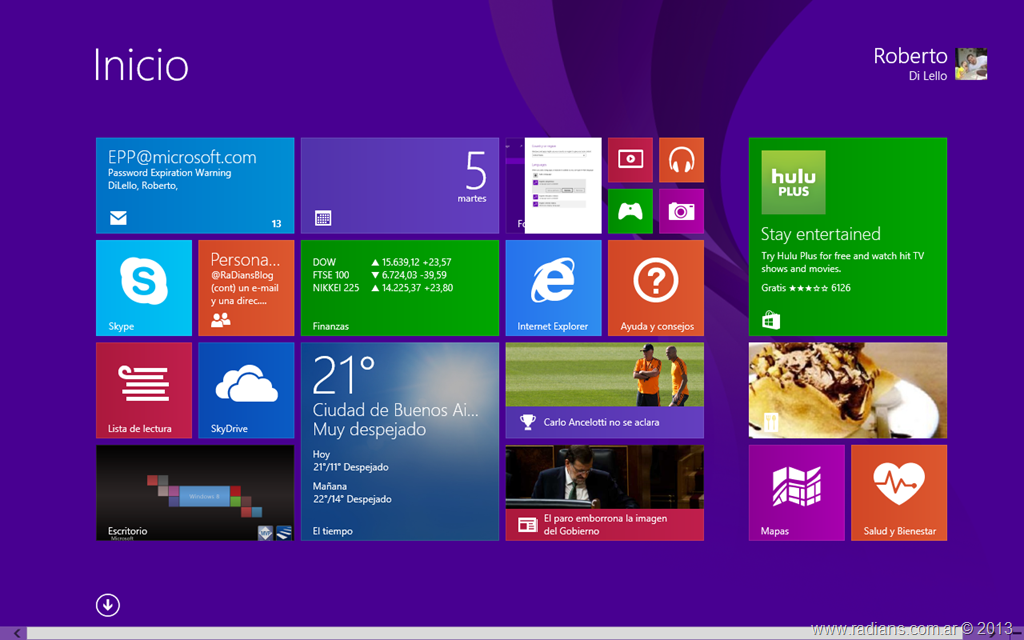The image size is (1024, 640).
Task: Click the scrollbar left arrow
Action: click(14, 632)
